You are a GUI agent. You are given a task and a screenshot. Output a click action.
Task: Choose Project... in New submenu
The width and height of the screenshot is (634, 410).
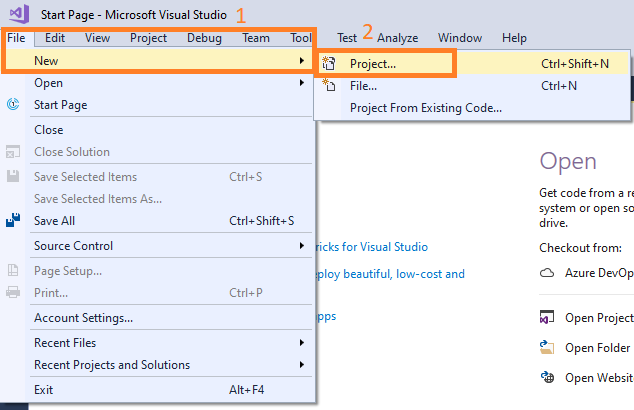pos(472,63)
